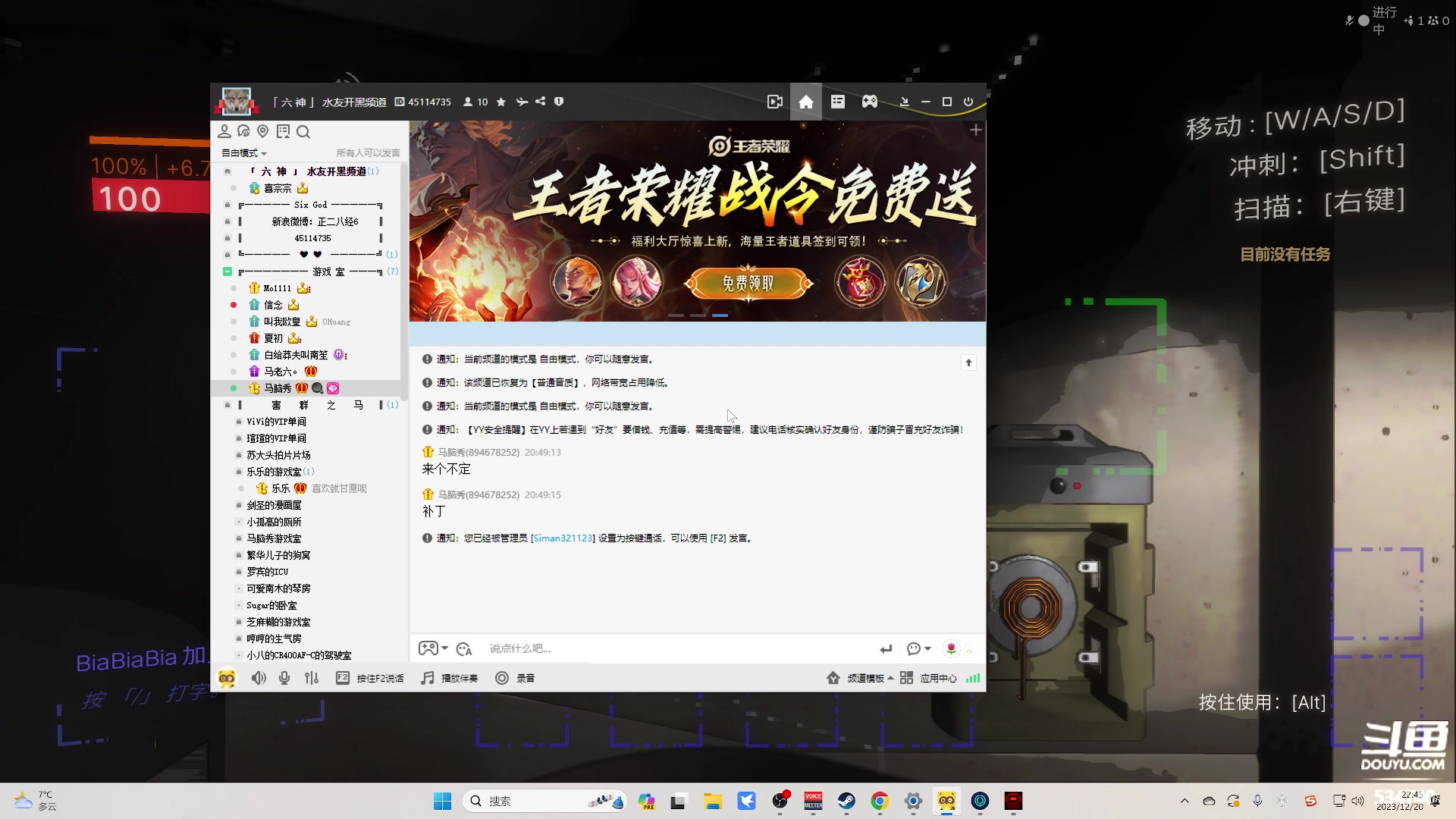Image resolution: width=1456 pixels, height=819 pixels.
Task: Search channel members with magnifier icon
Action: tap(303, 132)
